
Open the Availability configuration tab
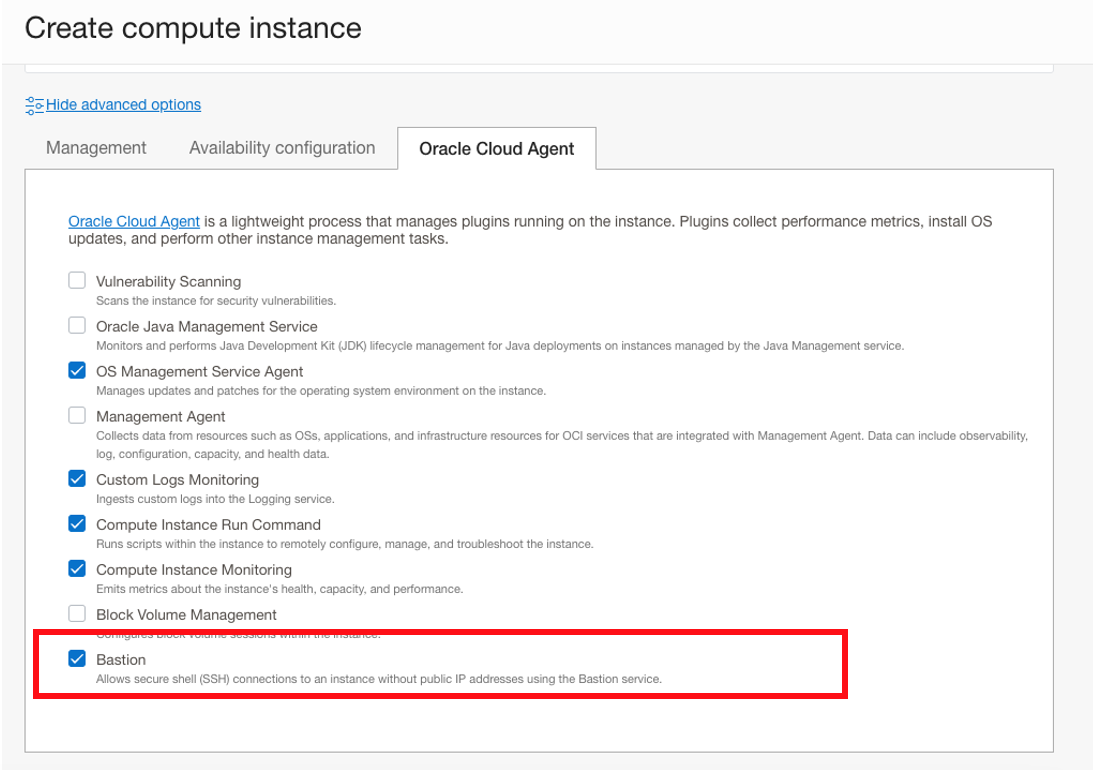click(x=282, y=148)
